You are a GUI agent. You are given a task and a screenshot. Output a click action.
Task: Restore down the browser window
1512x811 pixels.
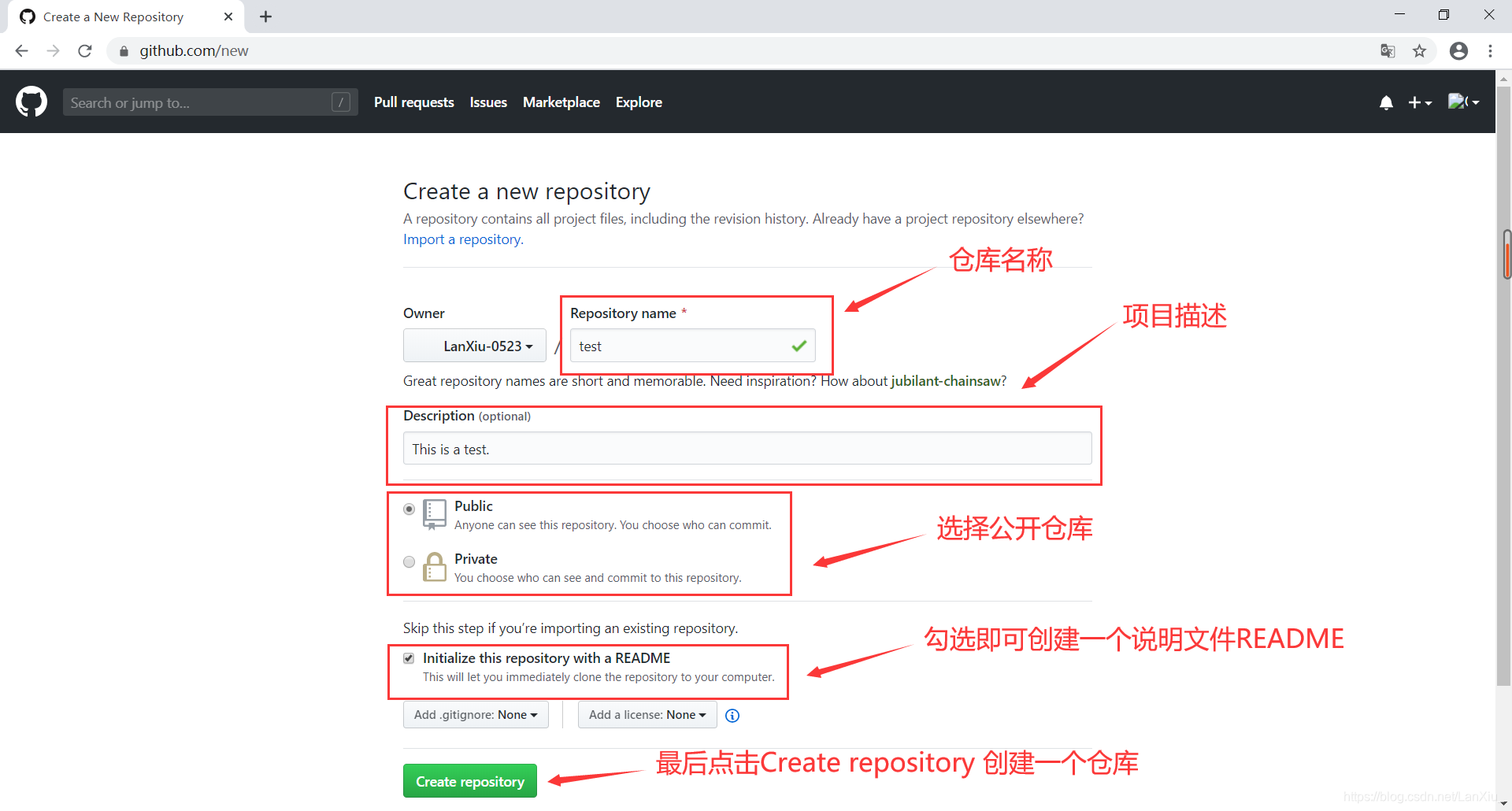1443,14
